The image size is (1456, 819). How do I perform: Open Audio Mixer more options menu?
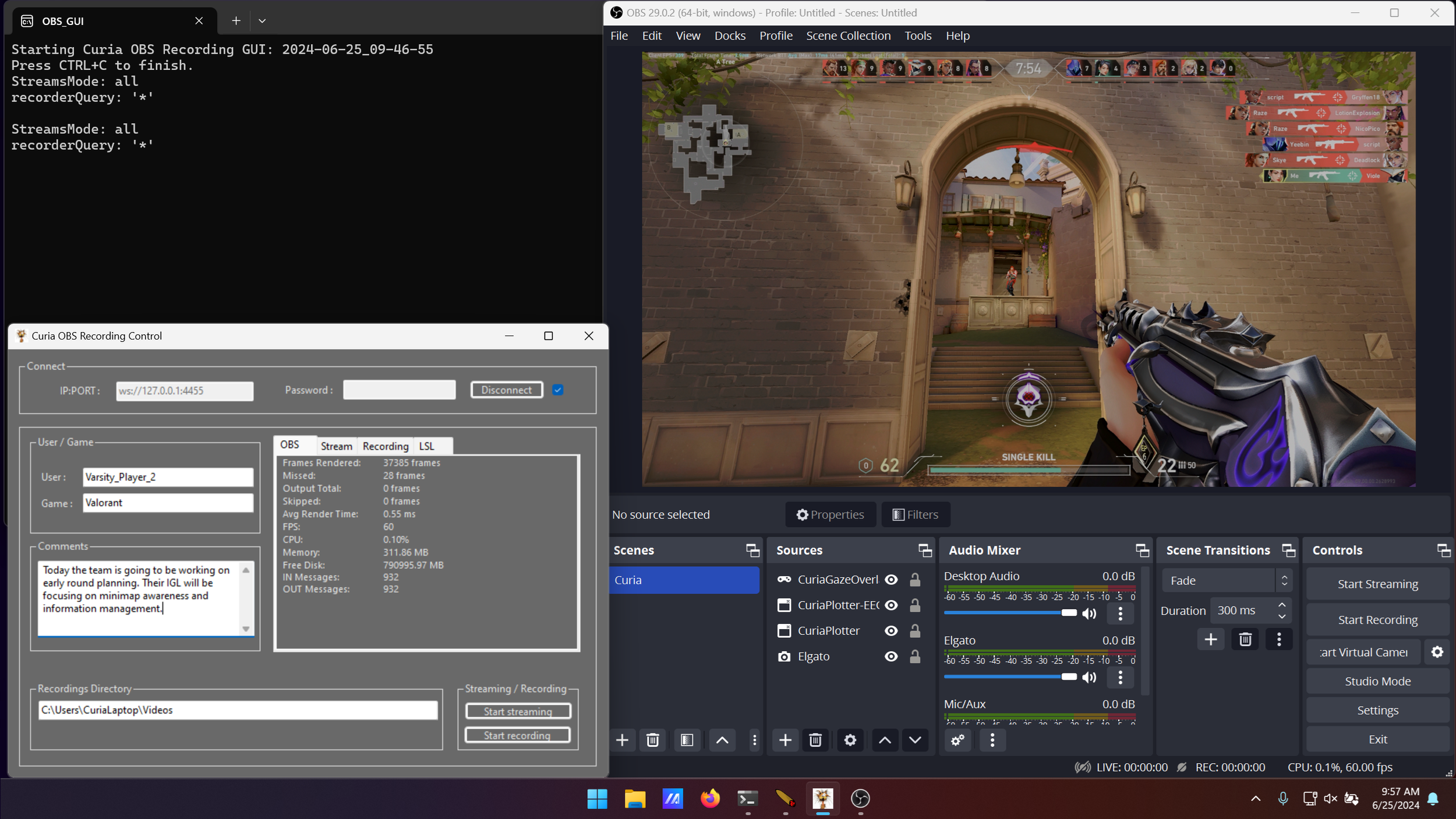pyautogui.click(x=992, y=740)
